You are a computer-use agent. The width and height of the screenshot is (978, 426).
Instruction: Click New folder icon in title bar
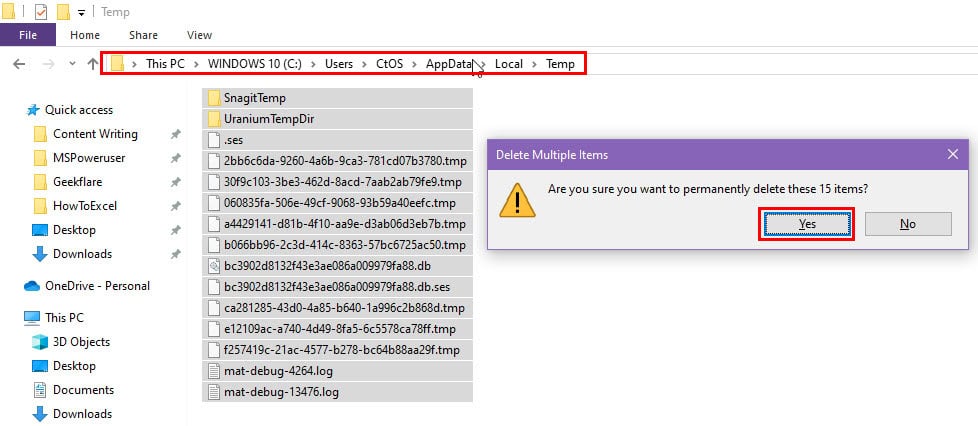coord(62,12)
